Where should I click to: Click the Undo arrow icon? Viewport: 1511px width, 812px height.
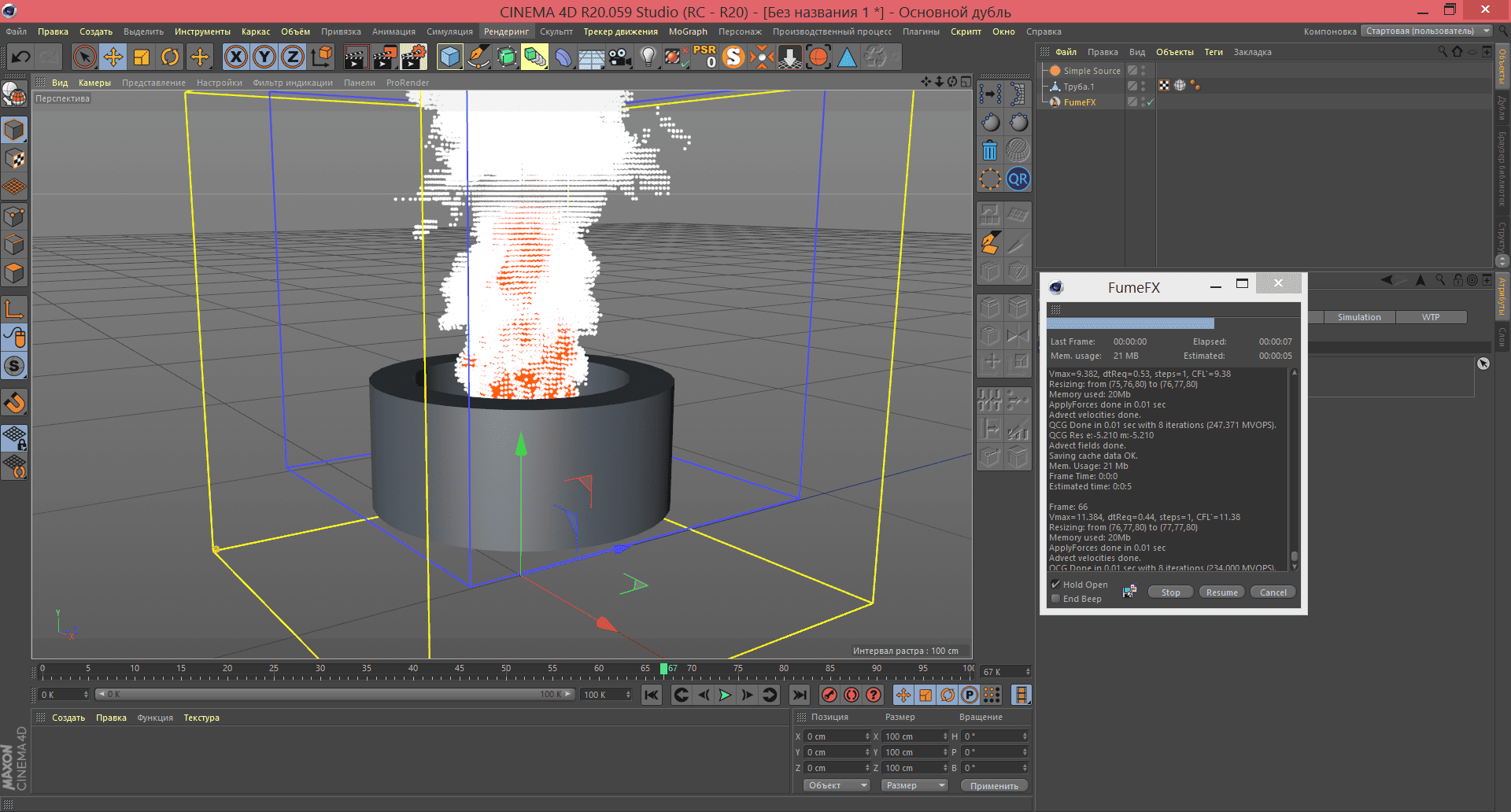click(21, 57)
